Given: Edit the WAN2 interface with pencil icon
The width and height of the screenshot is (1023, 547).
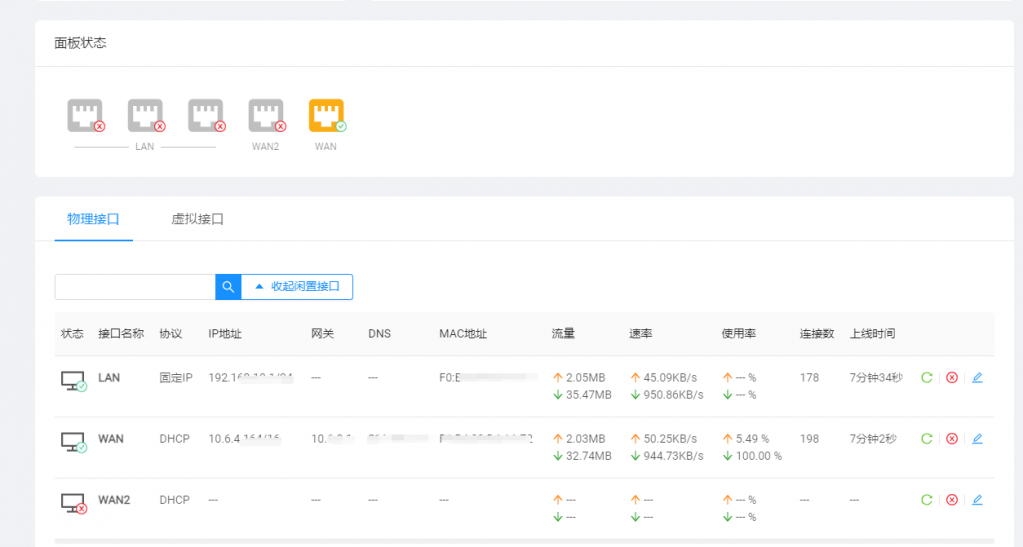Looking at the screenshot, I should [x=977, y=500].
